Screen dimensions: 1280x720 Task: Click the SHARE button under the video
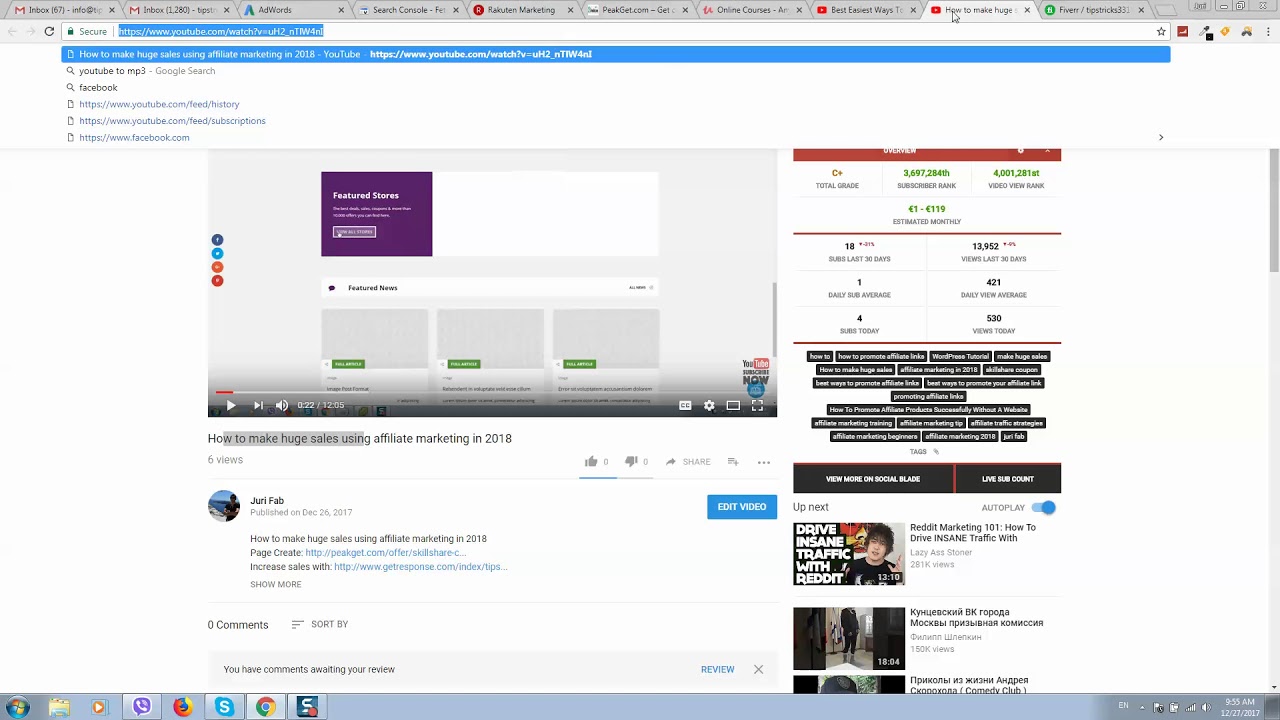[688, 462]
